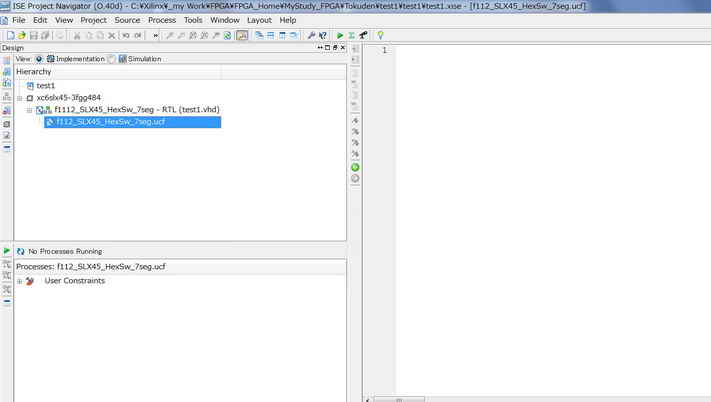The image size is (711, 402).
Task: Open a file with the yellow folder icon
Action: [22, 35]
